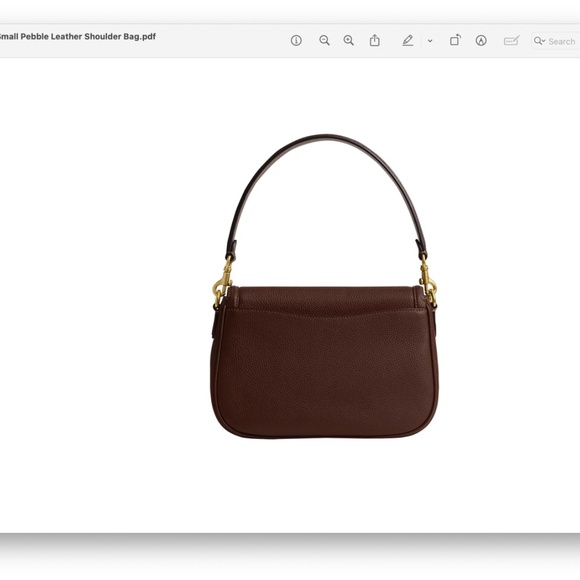Open the Share menu icon

tap(375, 40)
